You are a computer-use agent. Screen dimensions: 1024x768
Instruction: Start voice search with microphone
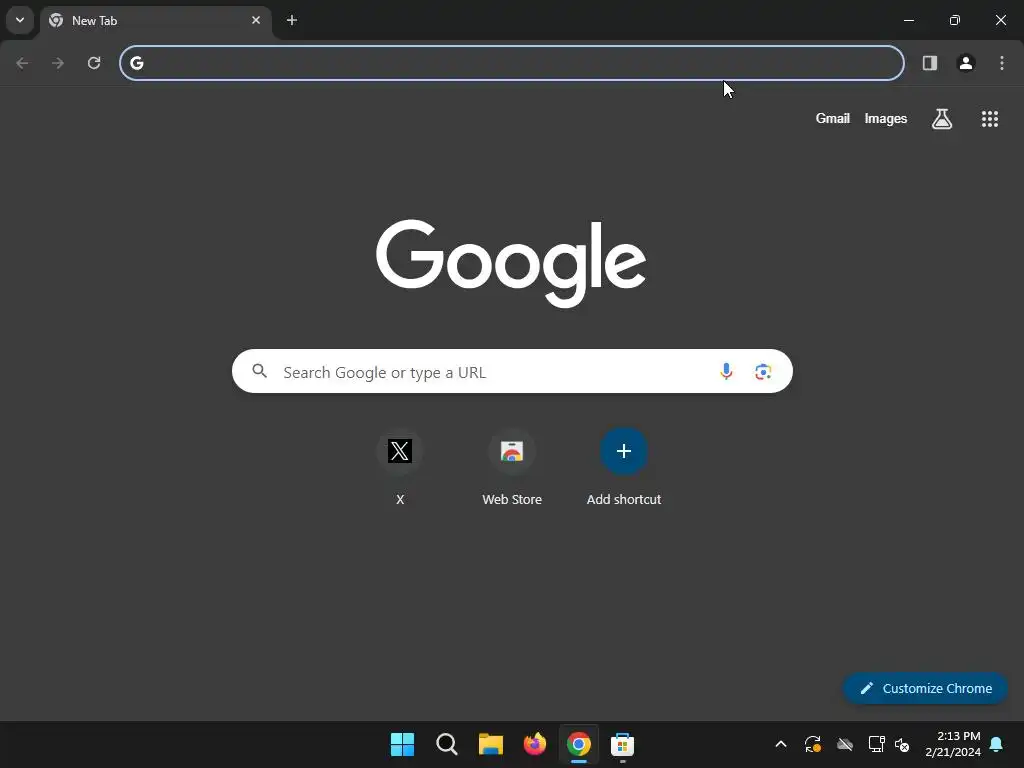[x=726, y=372]
